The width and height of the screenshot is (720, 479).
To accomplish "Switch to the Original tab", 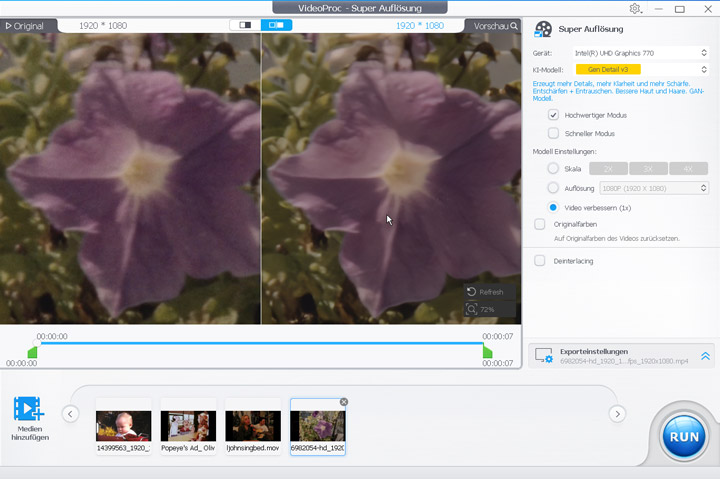I will (25, 26).
